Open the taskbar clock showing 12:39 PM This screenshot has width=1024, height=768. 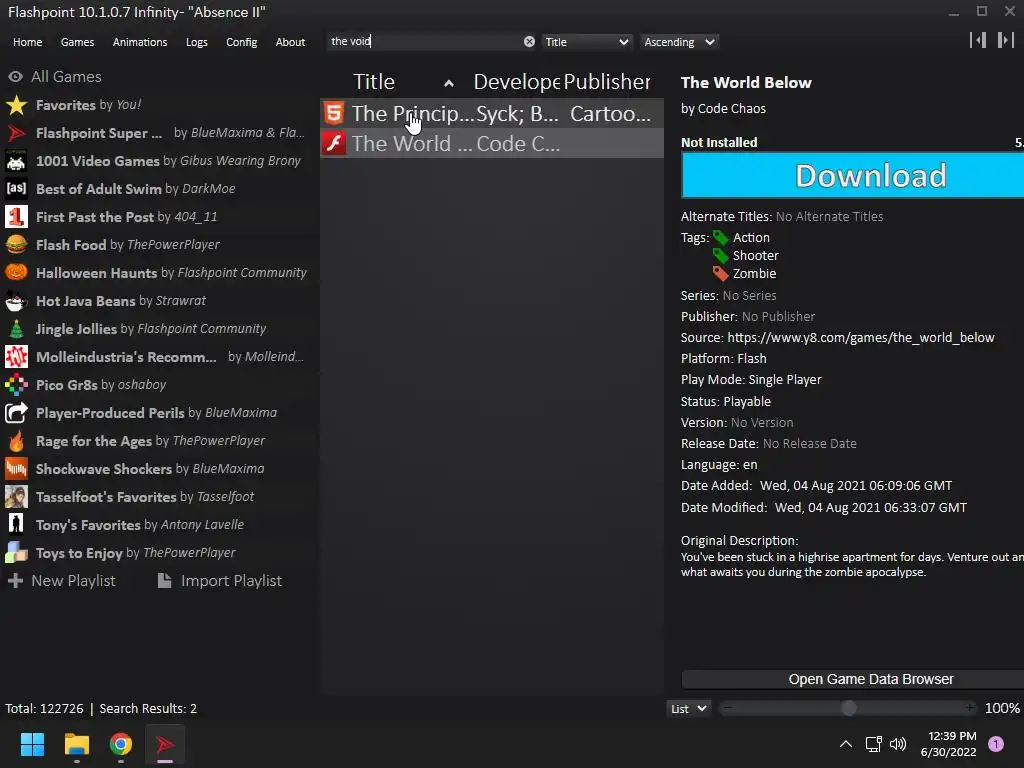948,744
